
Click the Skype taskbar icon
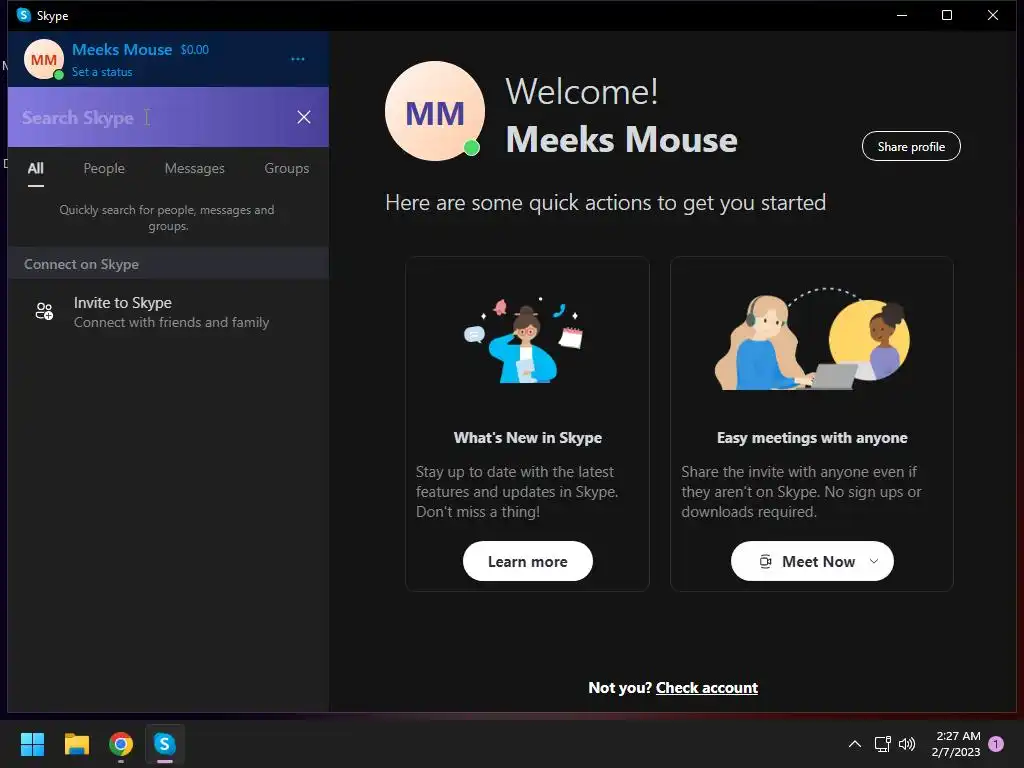[x=165, y=744]
